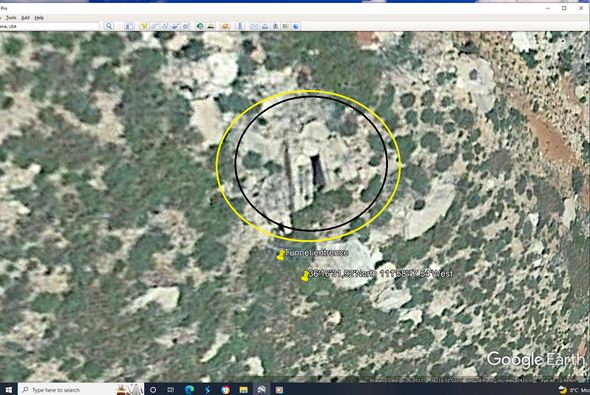Viewport: 590px width, 395px height.
Task: Click the print toolbar icon
Action: [x=265, y=26]
